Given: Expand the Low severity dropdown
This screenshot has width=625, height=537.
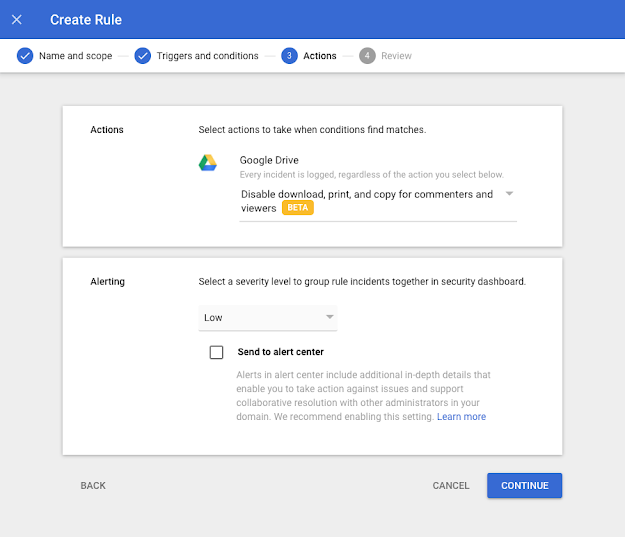Looking at the screenshot, I should (x=268, y=318).
